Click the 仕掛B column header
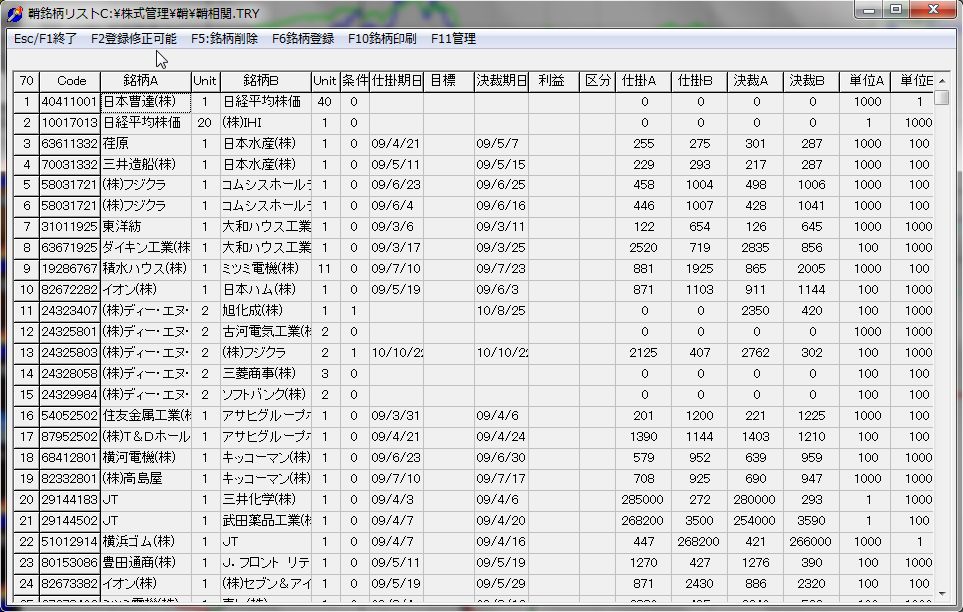 (699, 81)
